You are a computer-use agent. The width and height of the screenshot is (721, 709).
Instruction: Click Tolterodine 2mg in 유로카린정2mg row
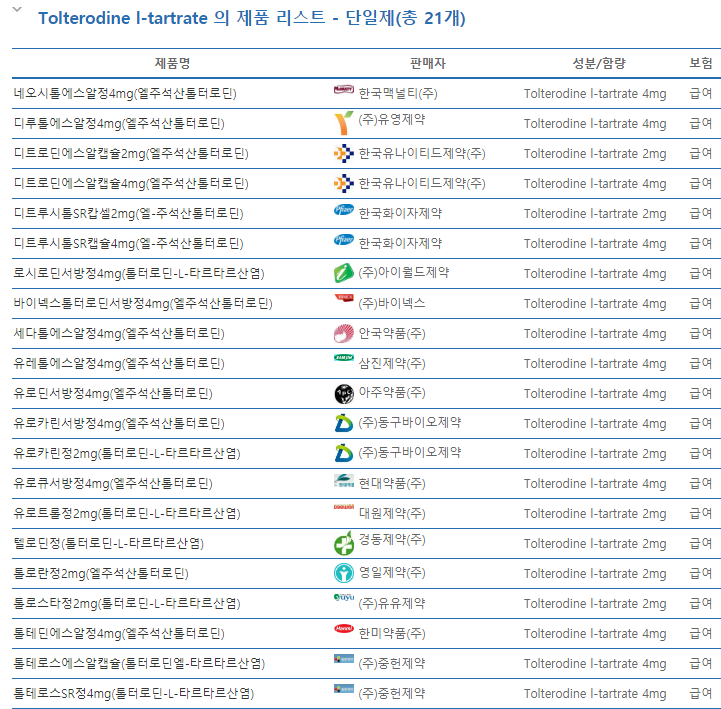(x=595, y=454)
